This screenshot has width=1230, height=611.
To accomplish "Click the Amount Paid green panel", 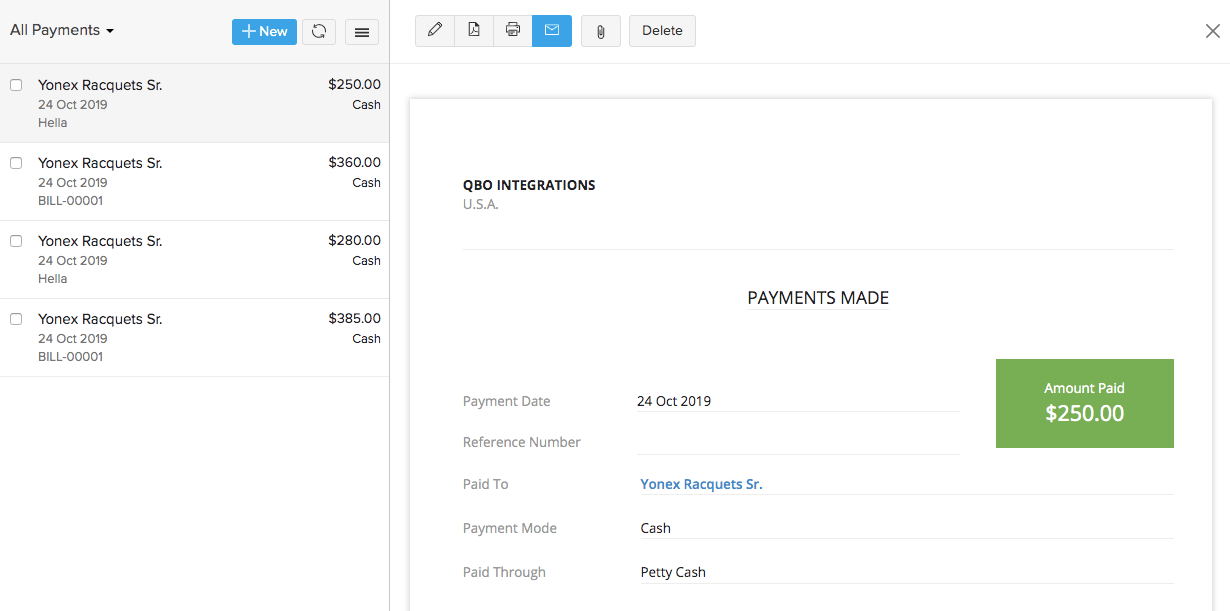I will pyautogui.click(x=1084, y=403).
